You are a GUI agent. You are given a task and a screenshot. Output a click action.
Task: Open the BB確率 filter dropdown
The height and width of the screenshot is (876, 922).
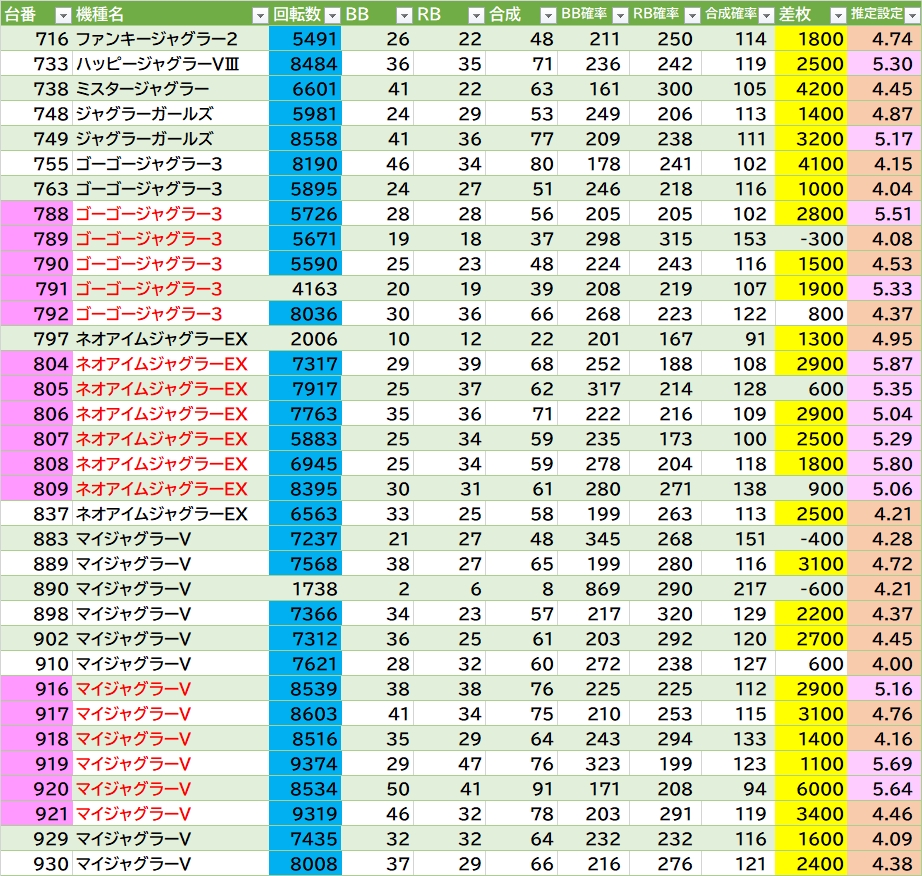tap(619, 15)
